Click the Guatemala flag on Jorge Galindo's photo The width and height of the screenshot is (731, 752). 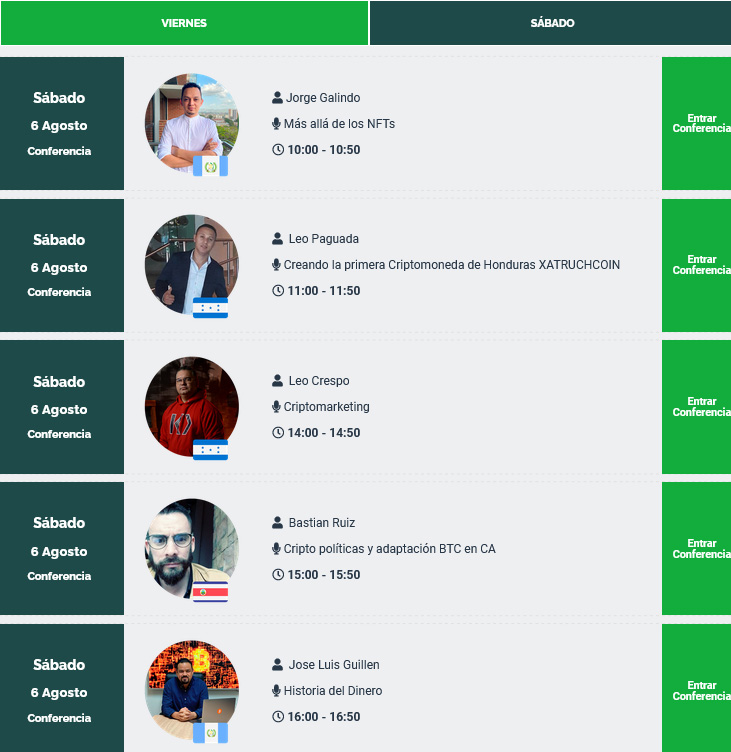click(x=210, y=166)
